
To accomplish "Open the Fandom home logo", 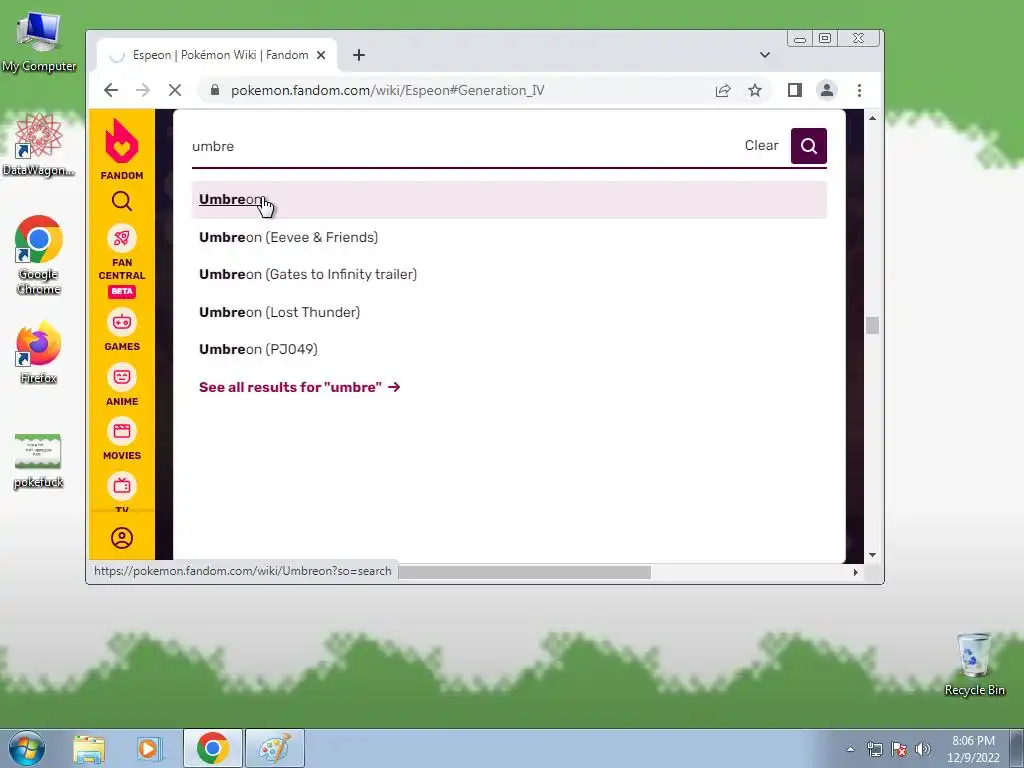I will click(121, 149).
